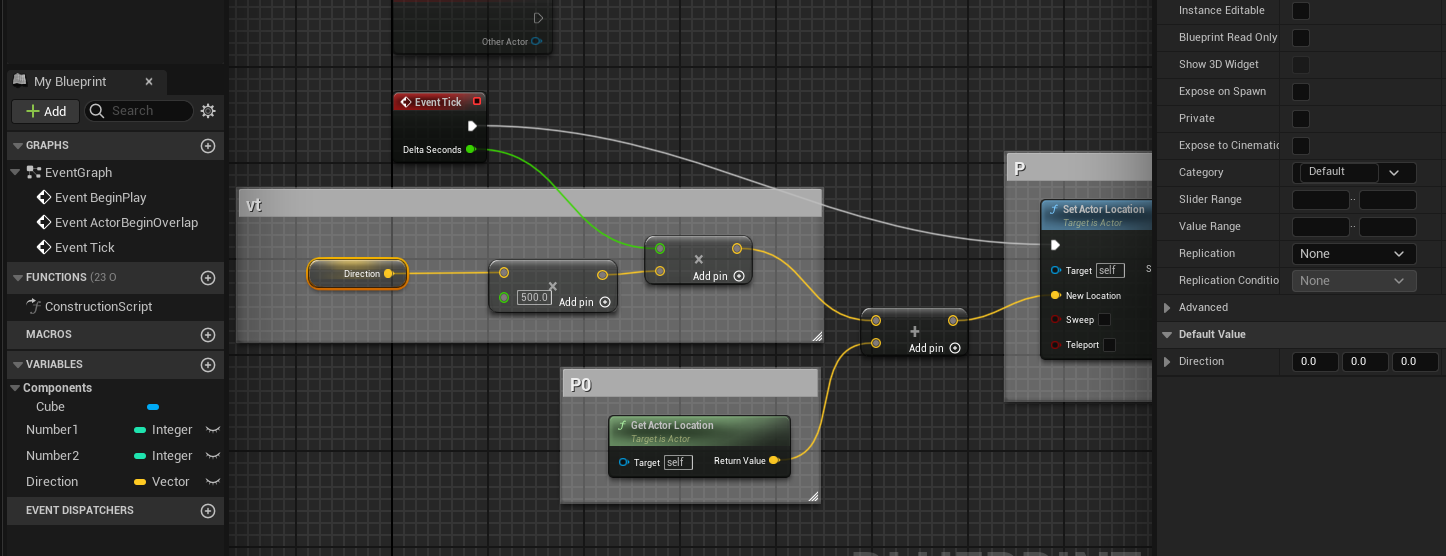This screenshot has width=1446, height=556.
Task: Toggle the Blueprint Read Only checkbox
Action: pyautogui.click(x=1301, y=38)
